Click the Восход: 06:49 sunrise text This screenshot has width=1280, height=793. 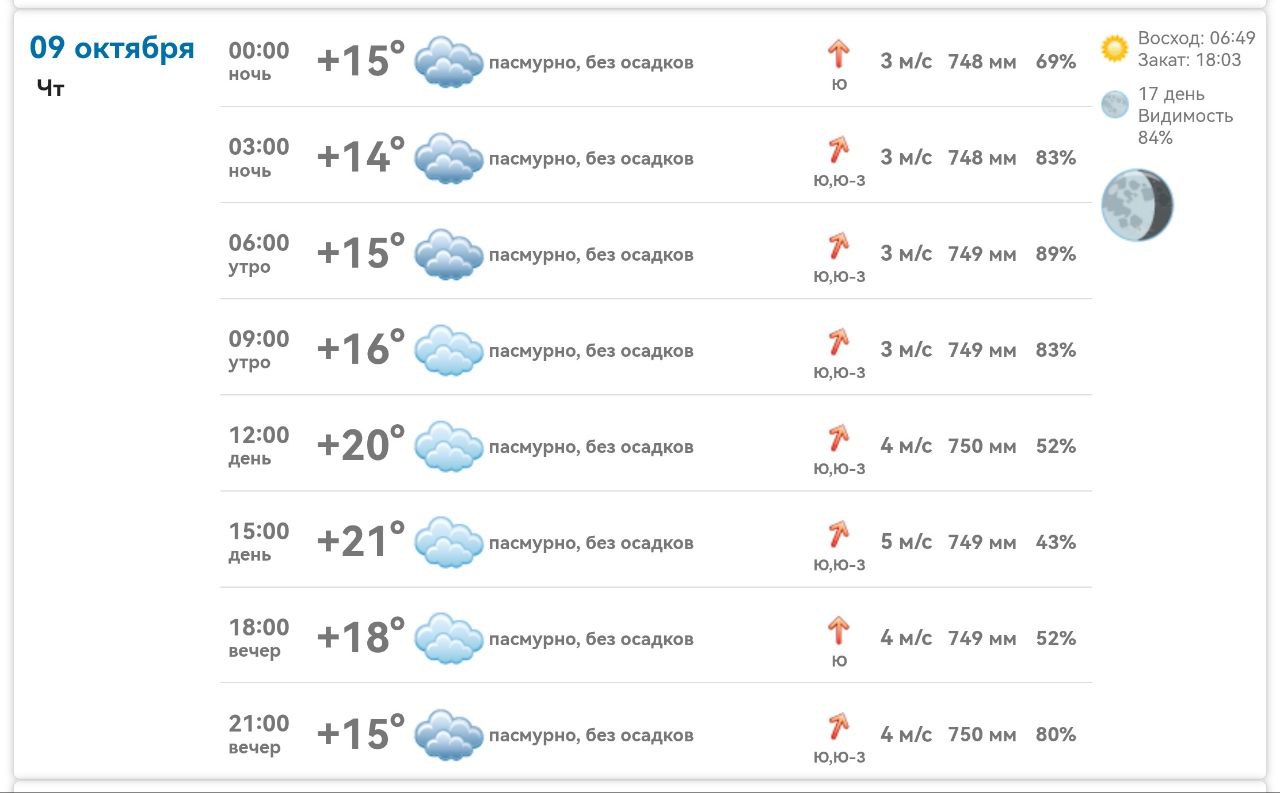click(1196, 39)
